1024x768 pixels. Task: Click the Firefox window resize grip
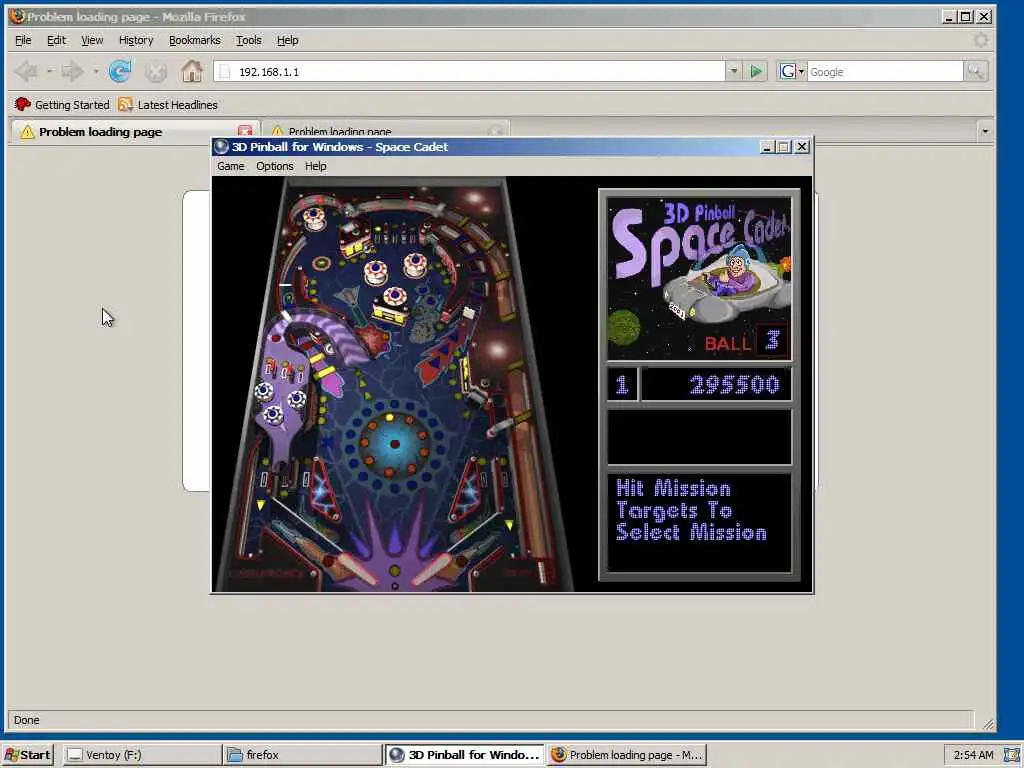click(x=989, y=724)
